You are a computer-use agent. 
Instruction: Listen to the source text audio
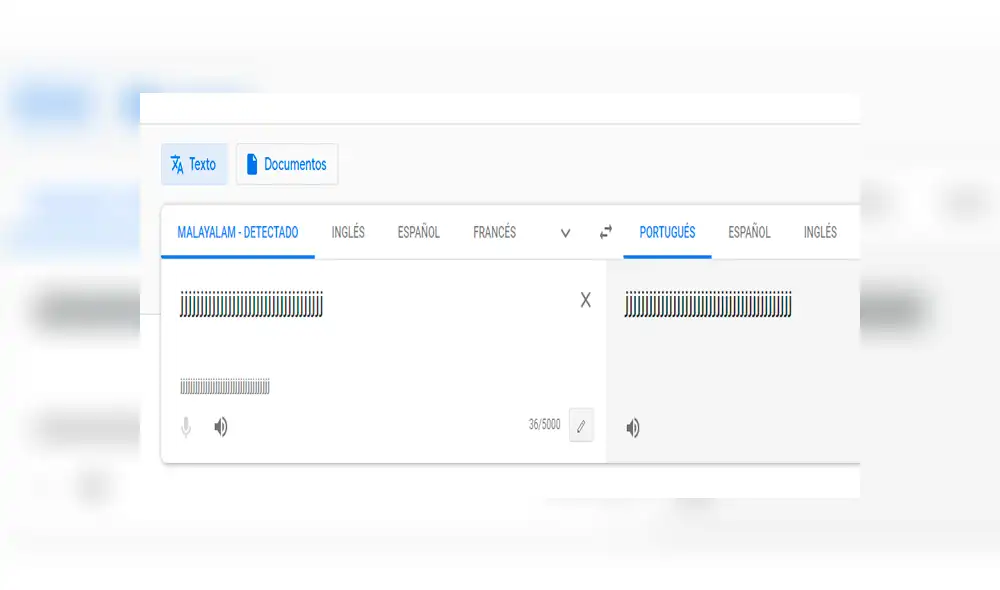(221, 428)
